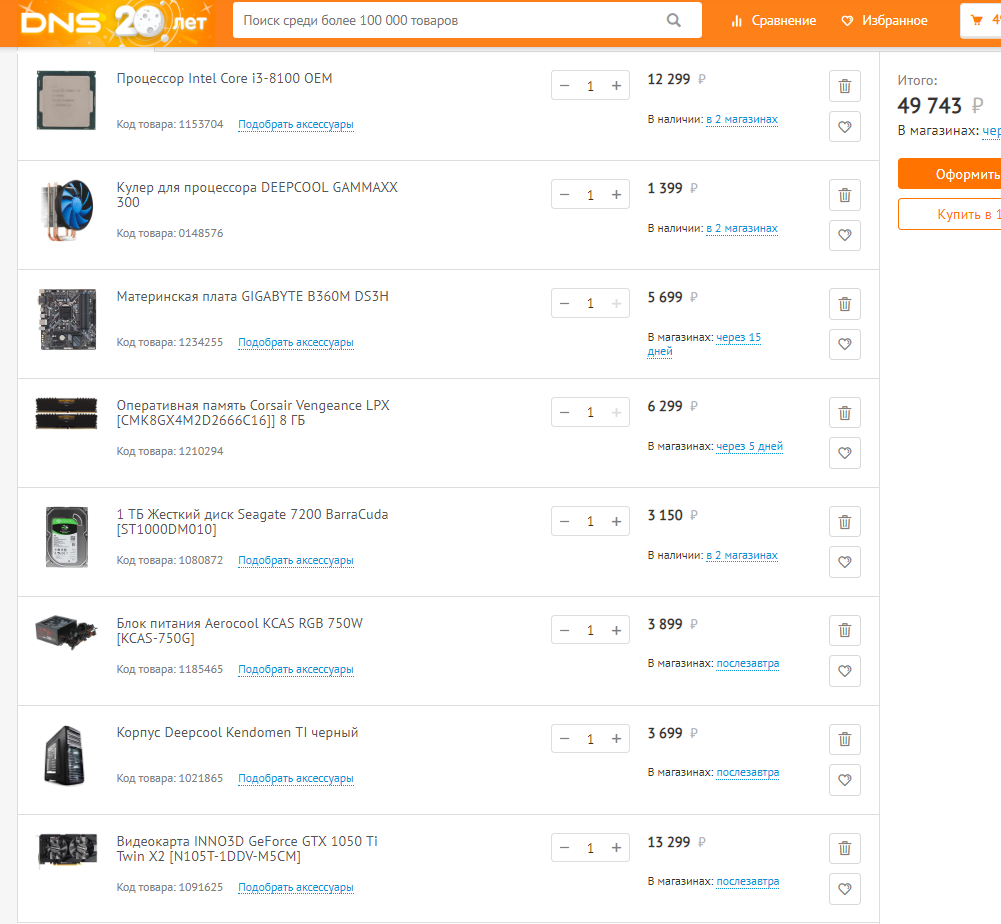The width and height of the screenshot is (1001, 924).
Task: Add Deepcool Kendomen case to favorites
Action: pos(845,780)
